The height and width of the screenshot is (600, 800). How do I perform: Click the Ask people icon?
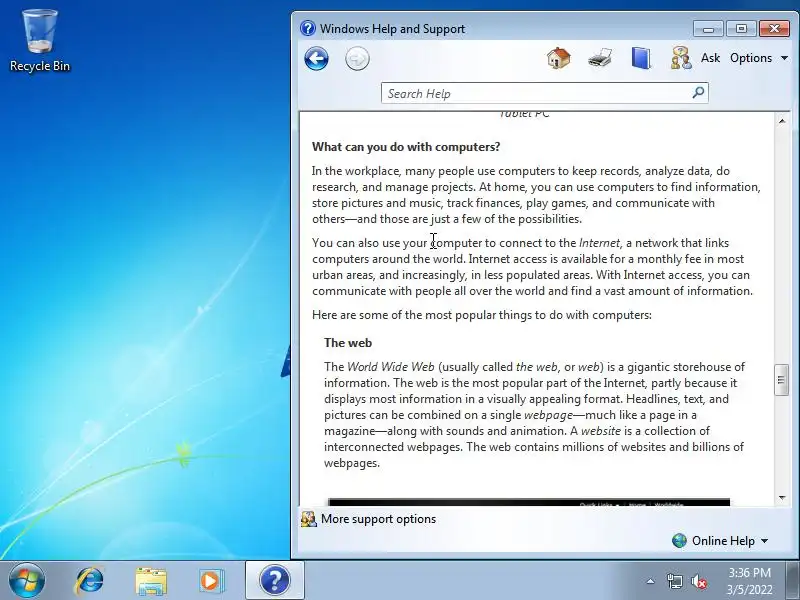point(681,58)
